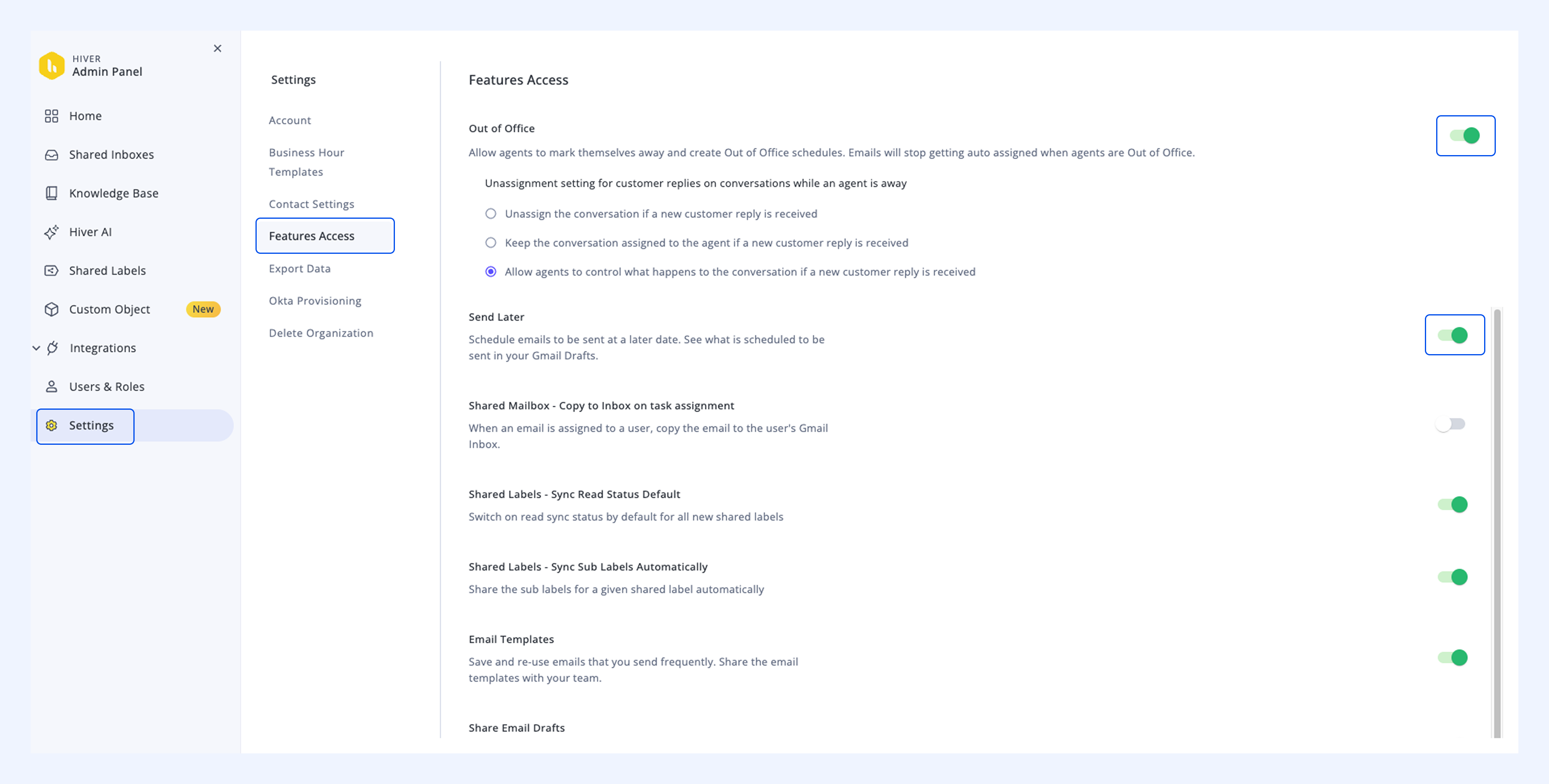Click the Users & Roles person icon
Screen dimensions: 1549x784
52,387
